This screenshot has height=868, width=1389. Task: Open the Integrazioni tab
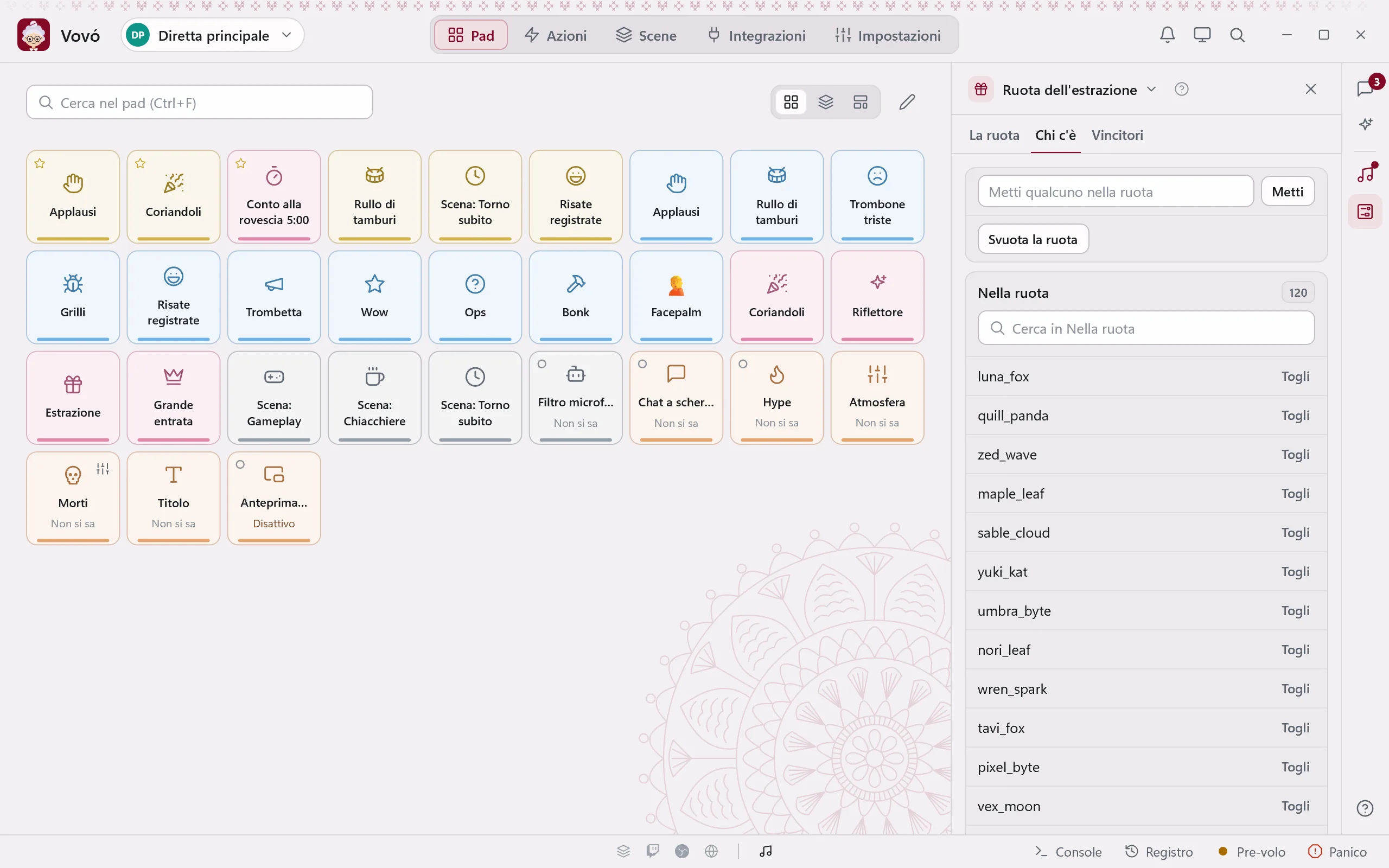pyautogui.click(x=756, y=35)
